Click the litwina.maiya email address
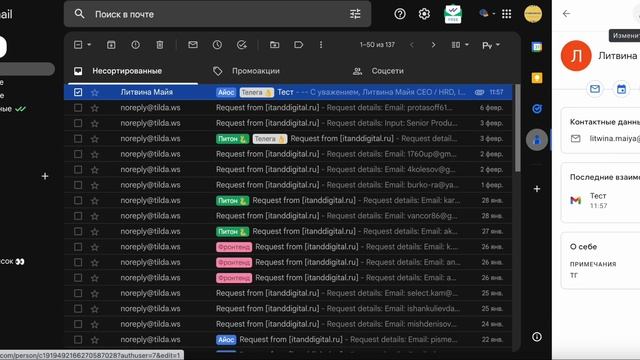Screen dimensions: 640x360 click(614, 139)
